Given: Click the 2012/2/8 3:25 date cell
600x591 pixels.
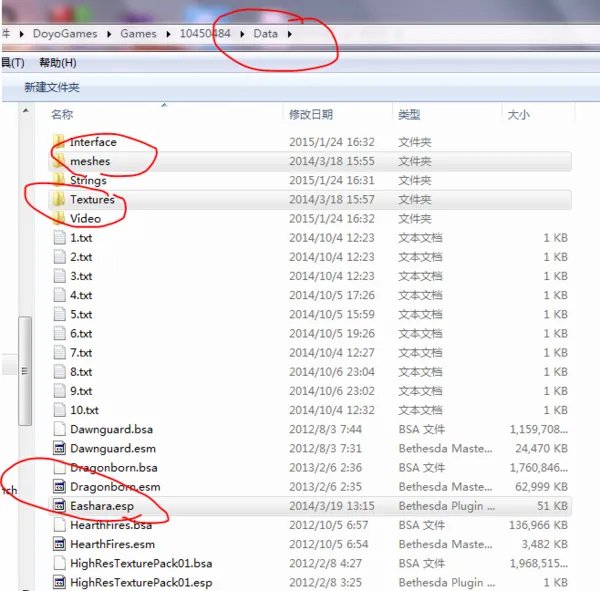Looking at the screenshot, I should 325,582.
